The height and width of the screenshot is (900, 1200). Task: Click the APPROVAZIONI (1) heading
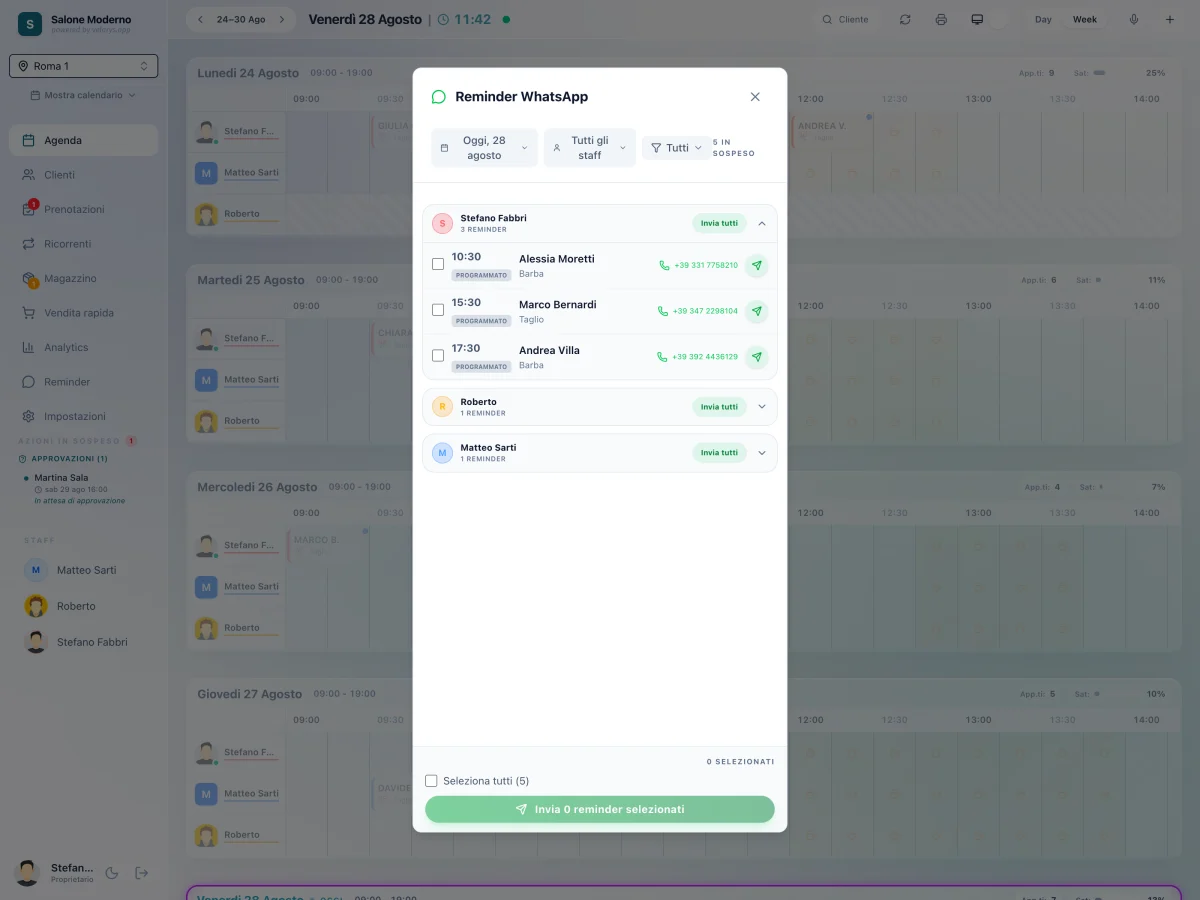tap(64, 459)
